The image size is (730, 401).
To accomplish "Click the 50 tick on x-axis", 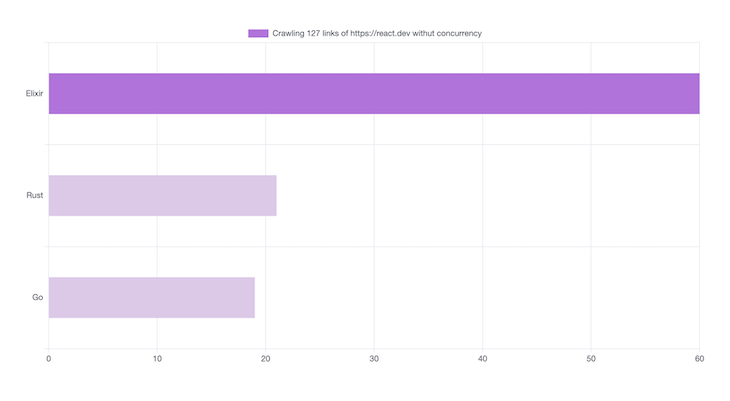I will [591, 359].
